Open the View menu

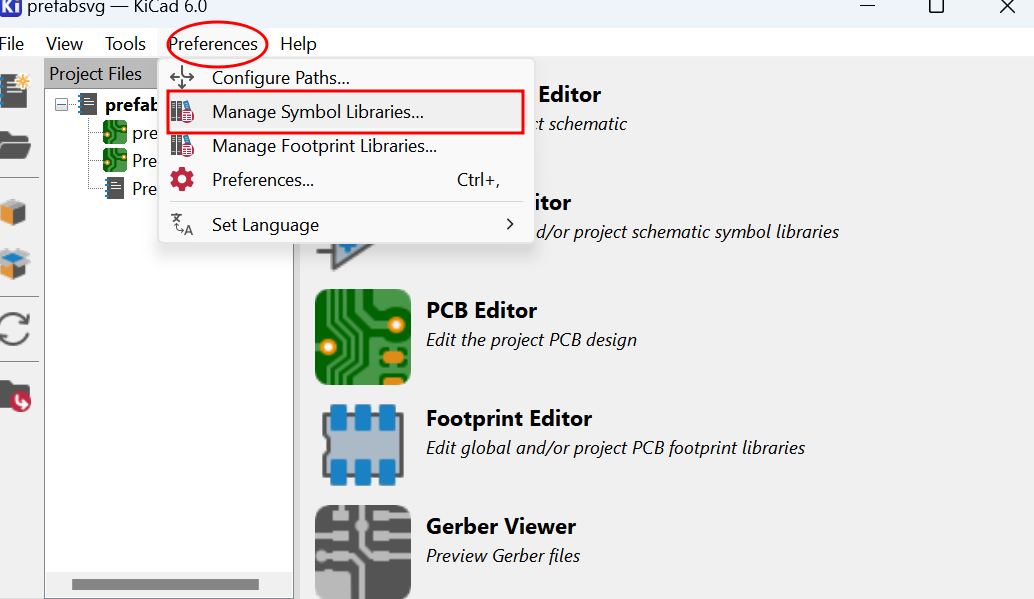click(65, 44)
